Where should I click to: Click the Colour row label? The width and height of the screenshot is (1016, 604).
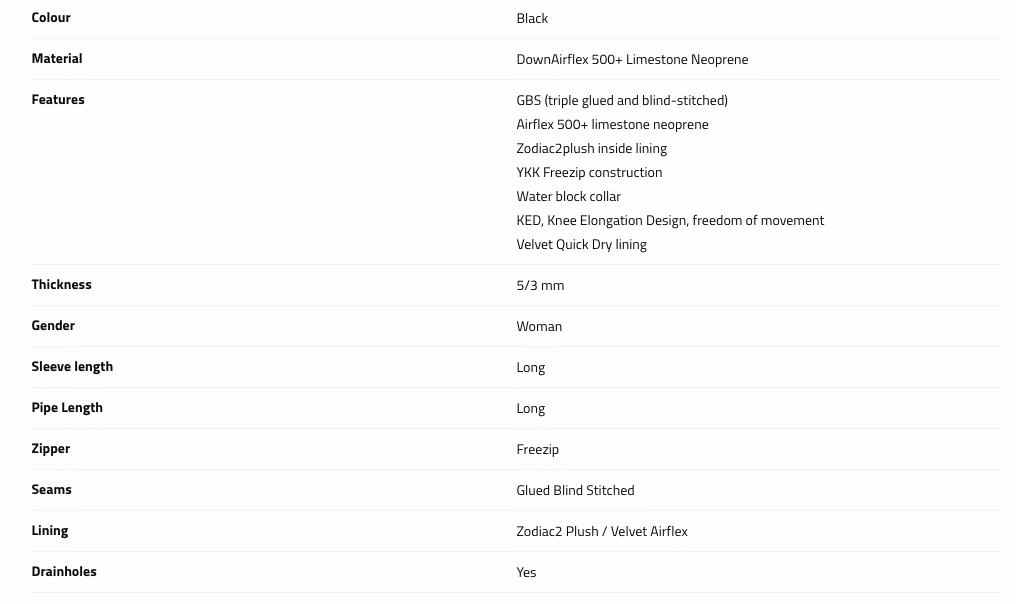coord(51,17)
